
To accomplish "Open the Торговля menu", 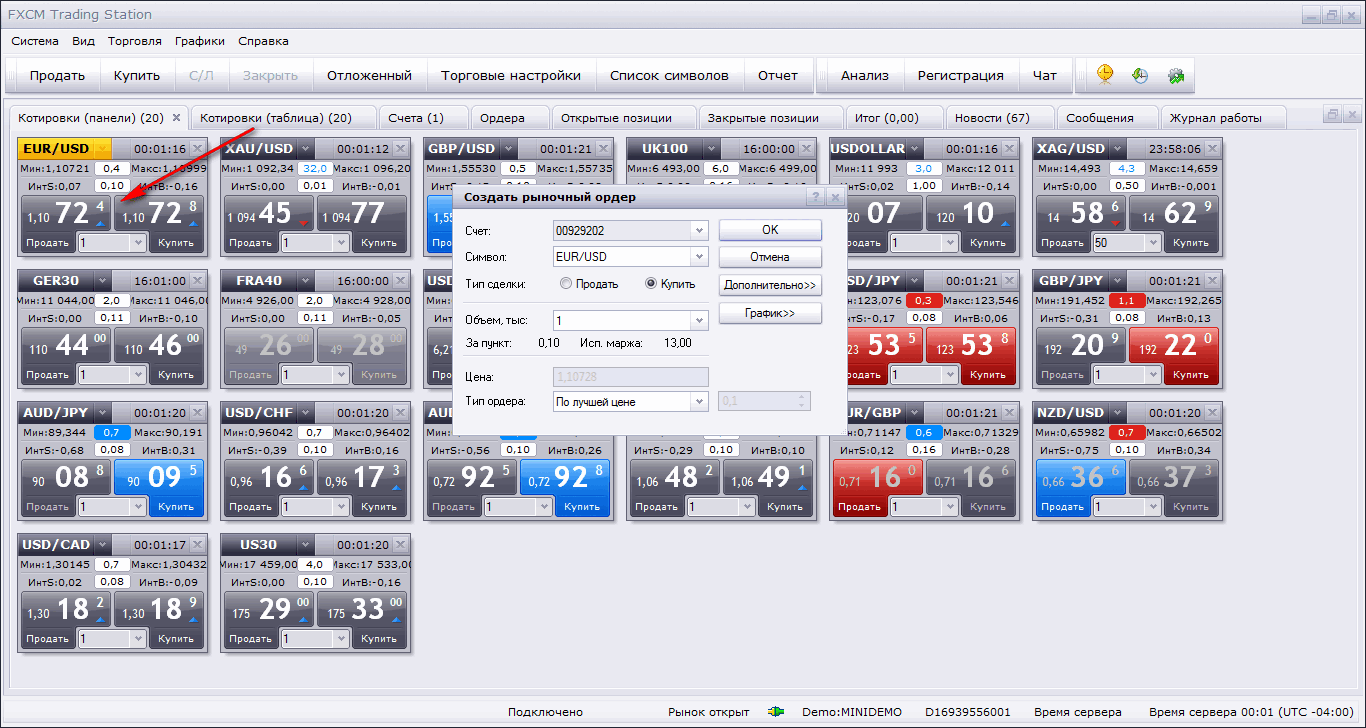I will 134,41.
